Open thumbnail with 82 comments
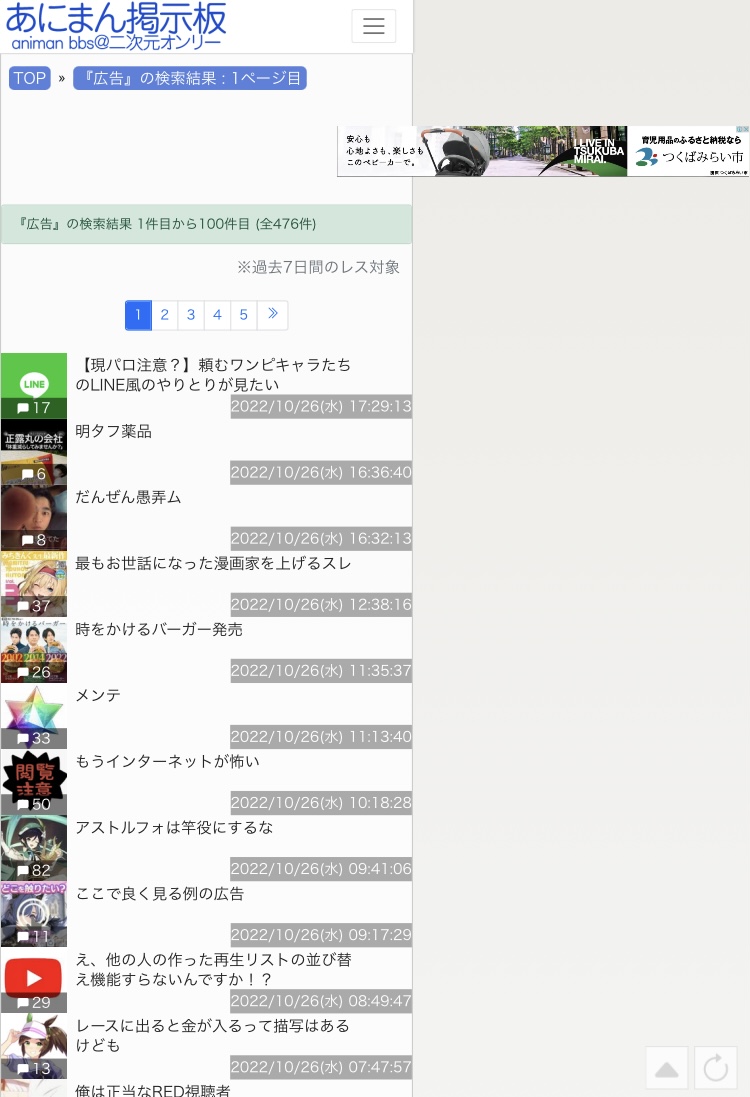Screen dimensions: 750x1097 34,849
